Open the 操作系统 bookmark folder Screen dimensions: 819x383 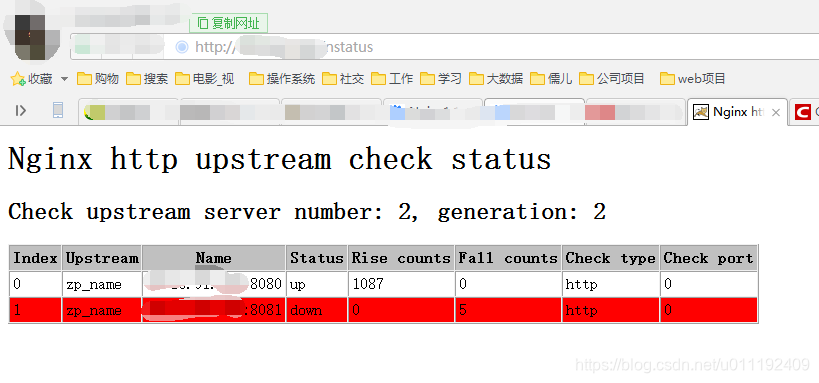(x=282, y=79)
